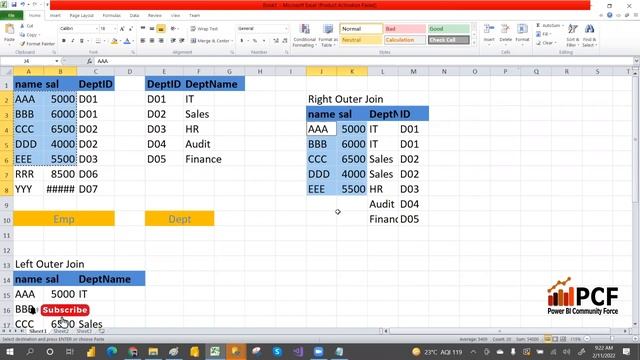Click the column header J
This screenshot has height=360, width=640.
tap(321, 71)
